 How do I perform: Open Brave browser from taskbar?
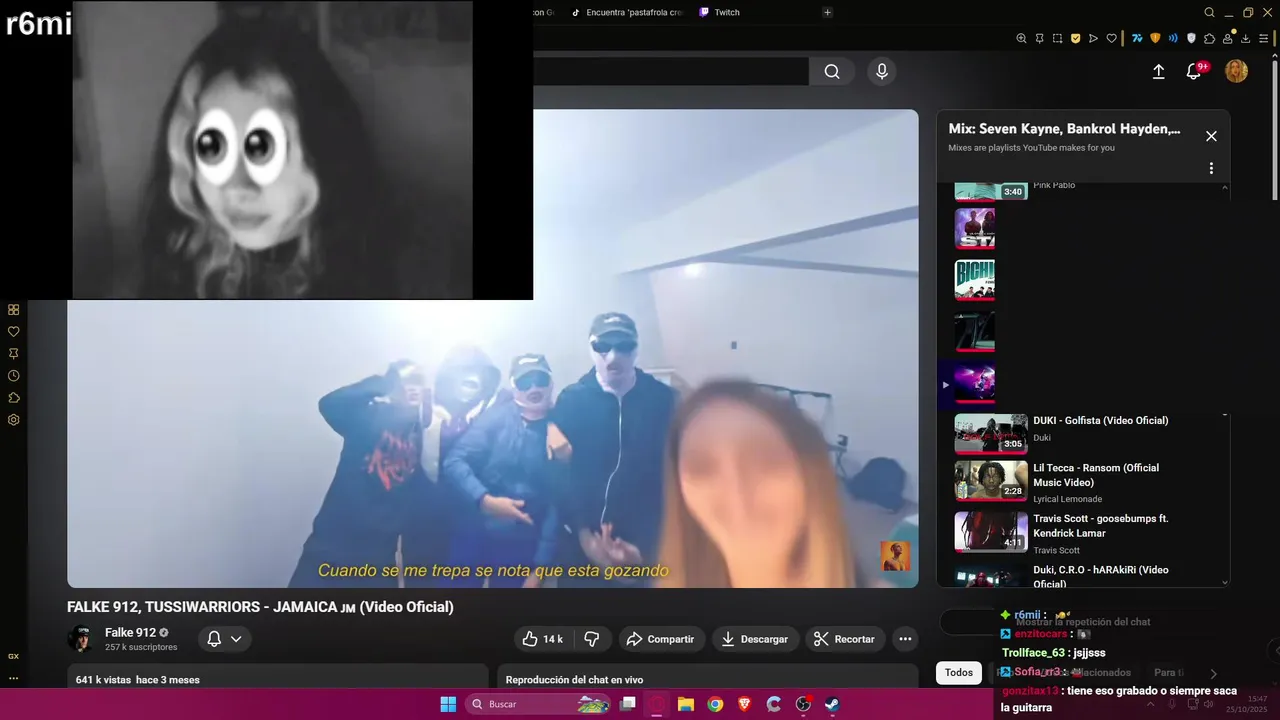(744, 704)
